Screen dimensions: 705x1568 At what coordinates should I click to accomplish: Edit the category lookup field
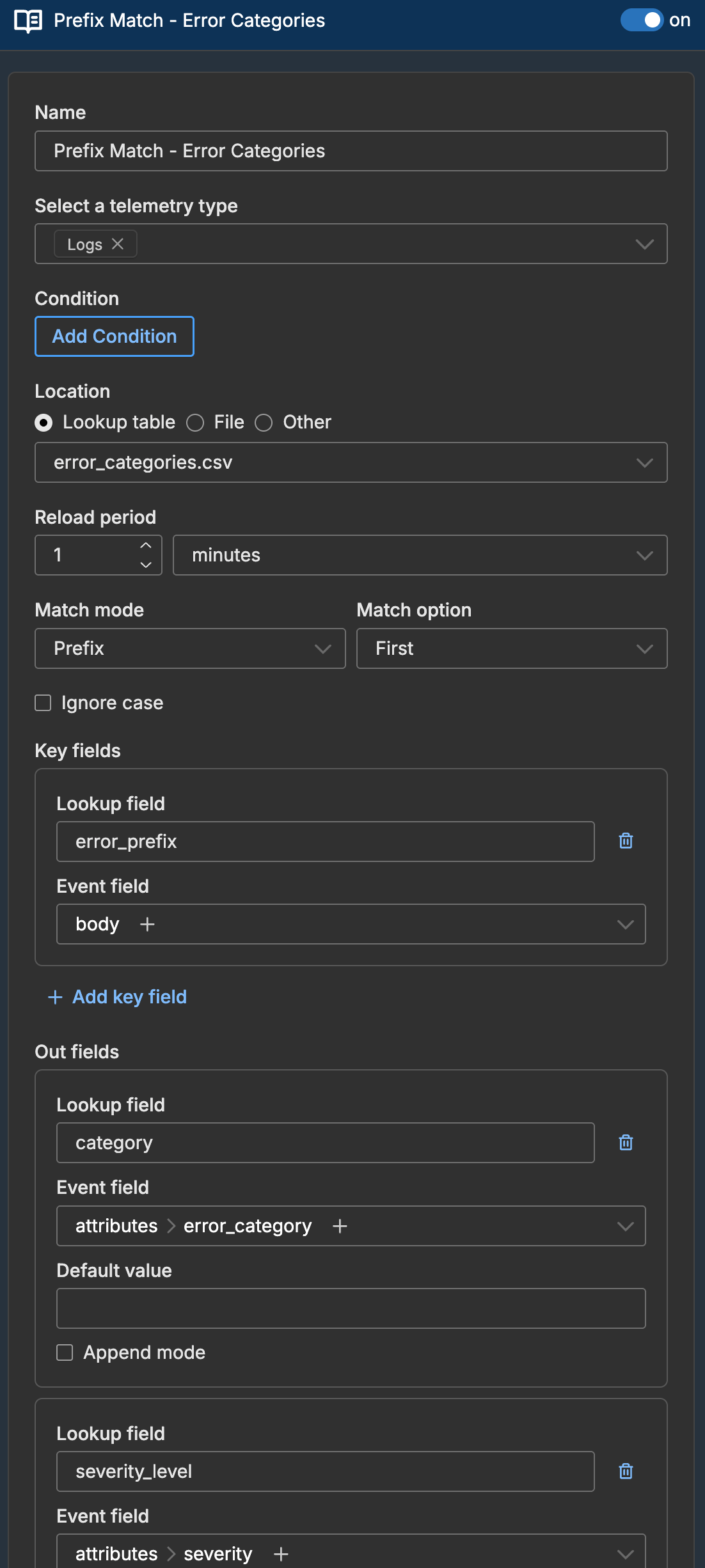click(x=326, y=1143)
